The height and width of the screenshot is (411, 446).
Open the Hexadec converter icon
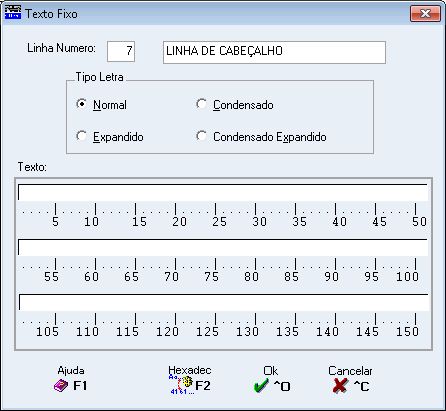point(181,385)
